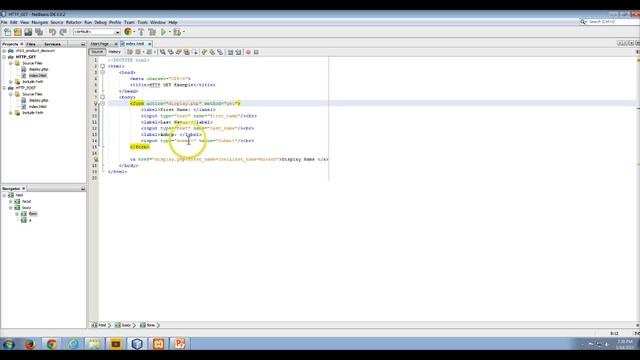
Task: Switch editor to Source view
Action: [x=97, y=52]
